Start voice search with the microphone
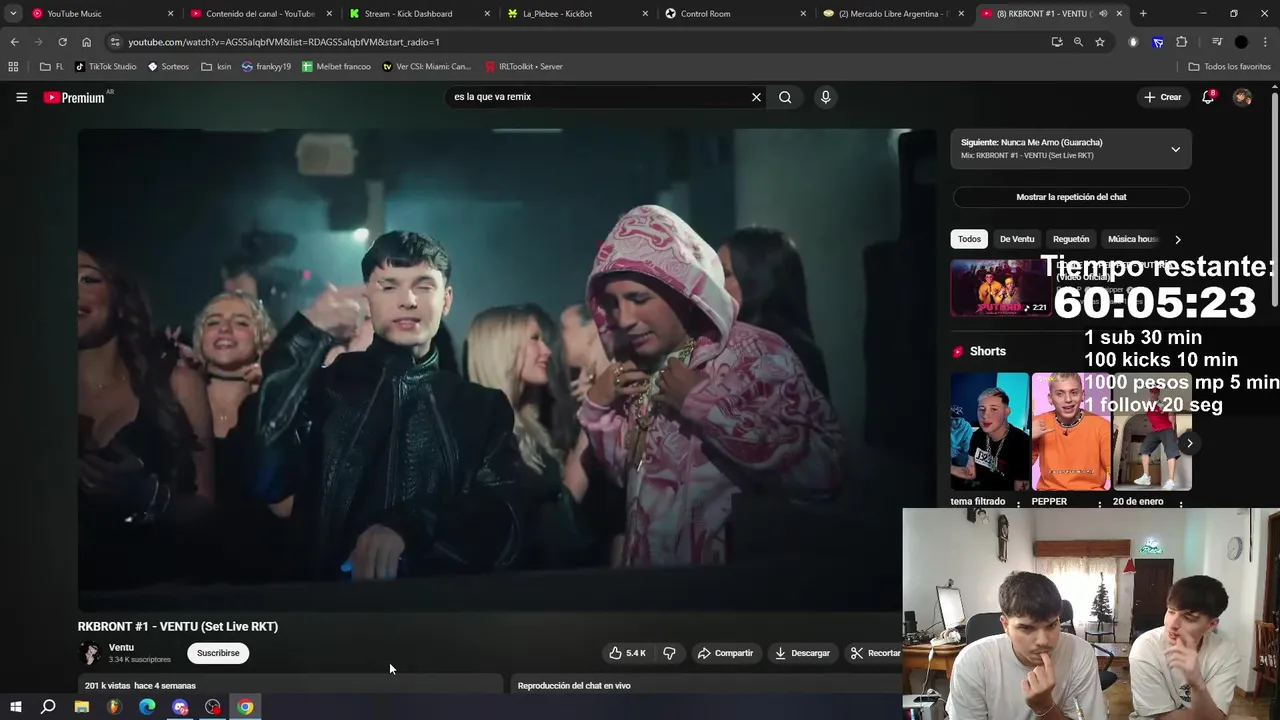Image resolution: width=1280 pixels, height=720 pixels. coord(825,97)
